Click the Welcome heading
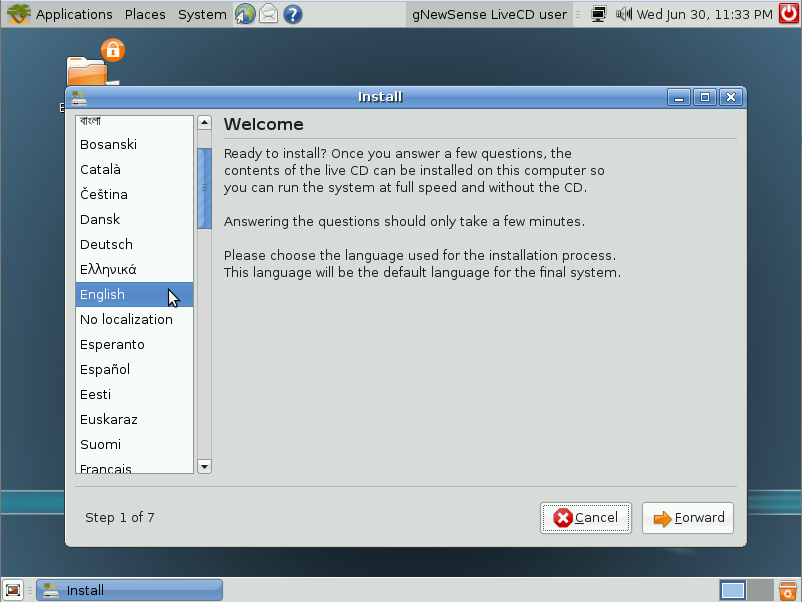Image resolution: width=802 pixels, height=602 pixels. coord(263,124)
